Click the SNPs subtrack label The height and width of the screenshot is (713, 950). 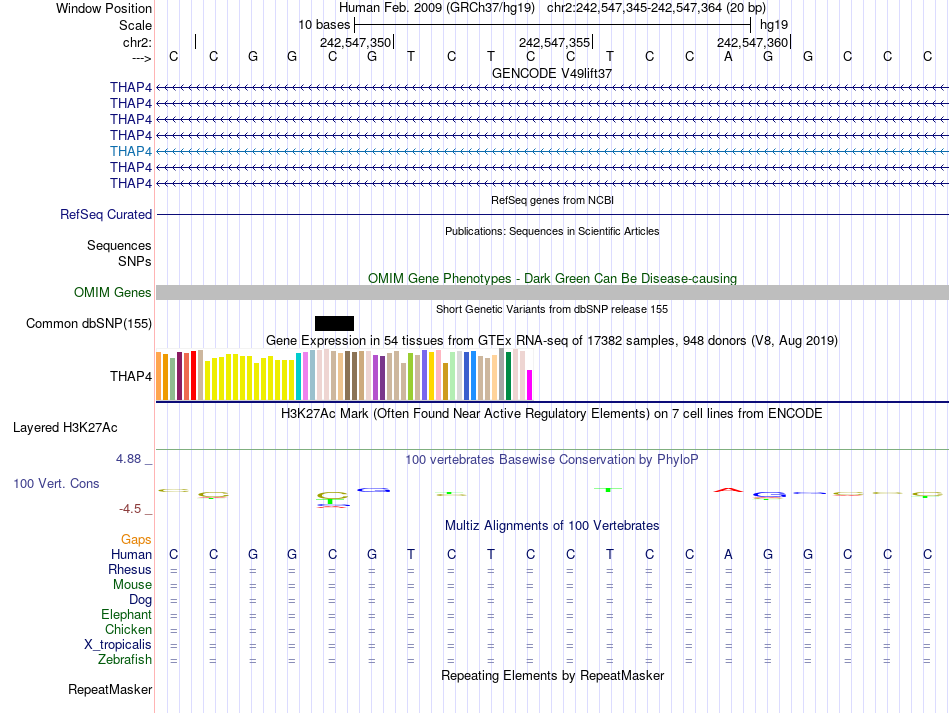[x=135, y=261]
